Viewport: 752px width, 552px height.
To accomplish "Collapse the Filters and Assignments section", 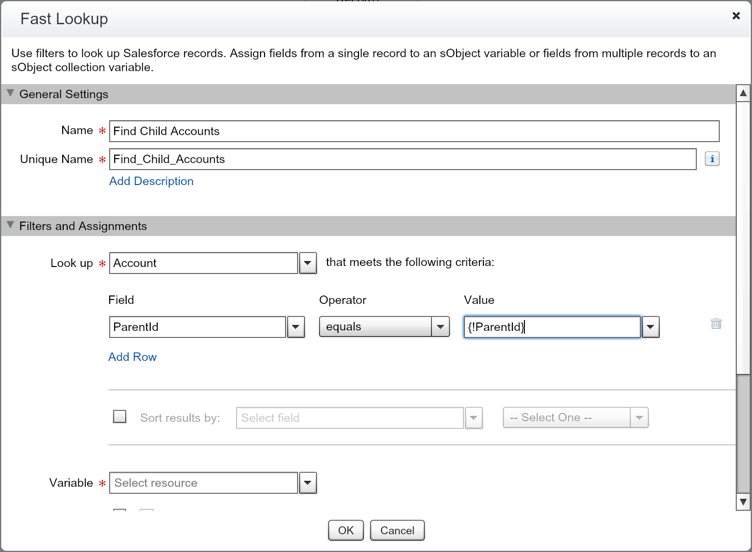I will (11, 226).
